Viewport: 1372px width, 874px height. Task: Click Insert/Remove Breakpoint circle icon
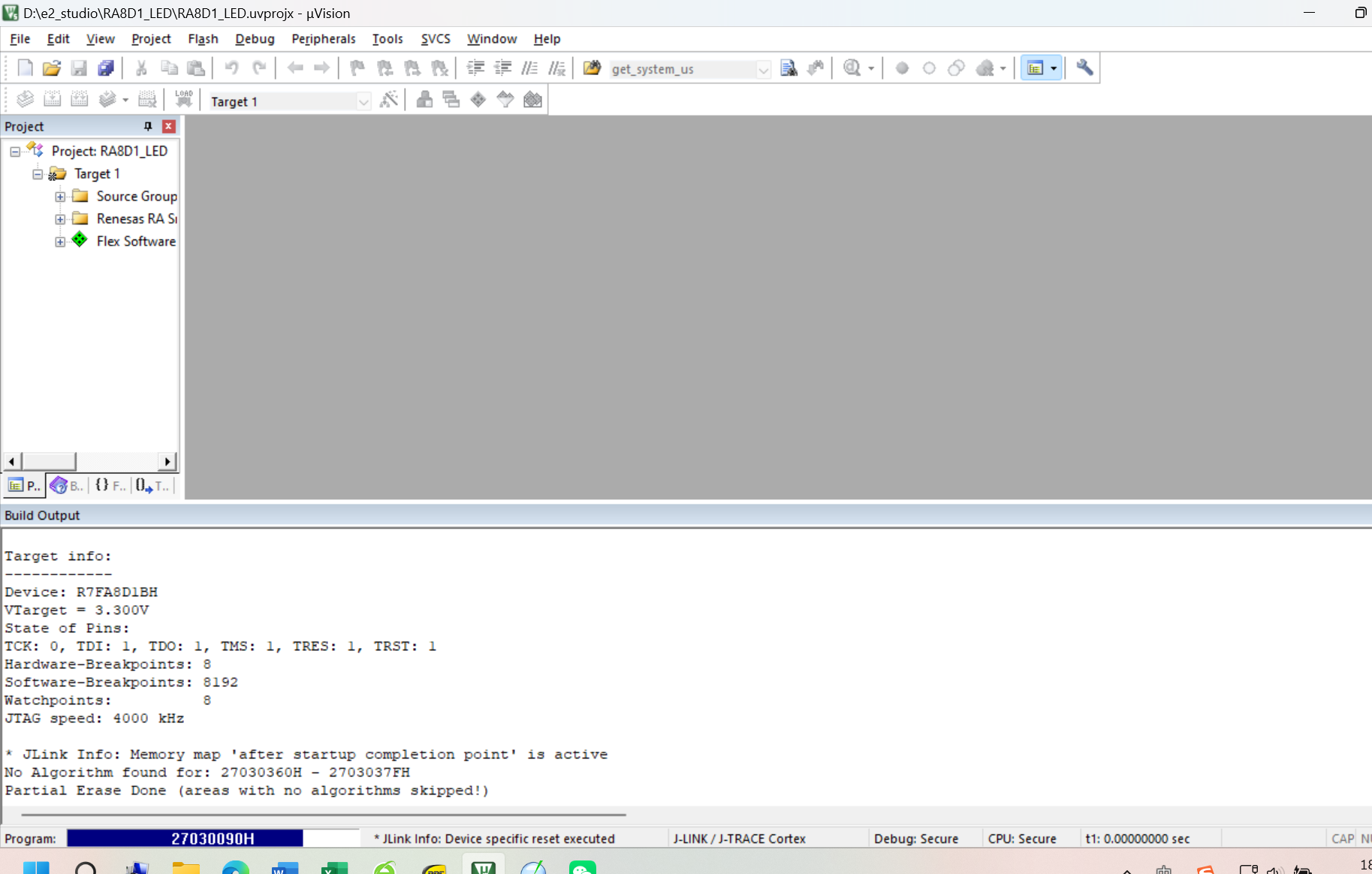(x=903, y=68)
